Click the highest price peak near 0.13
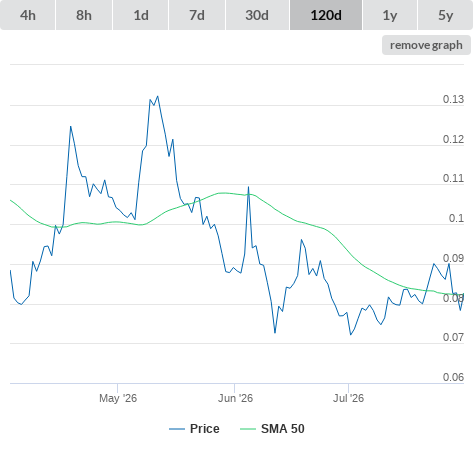Viewport: 474px width, 455px height. coord(158,96)
